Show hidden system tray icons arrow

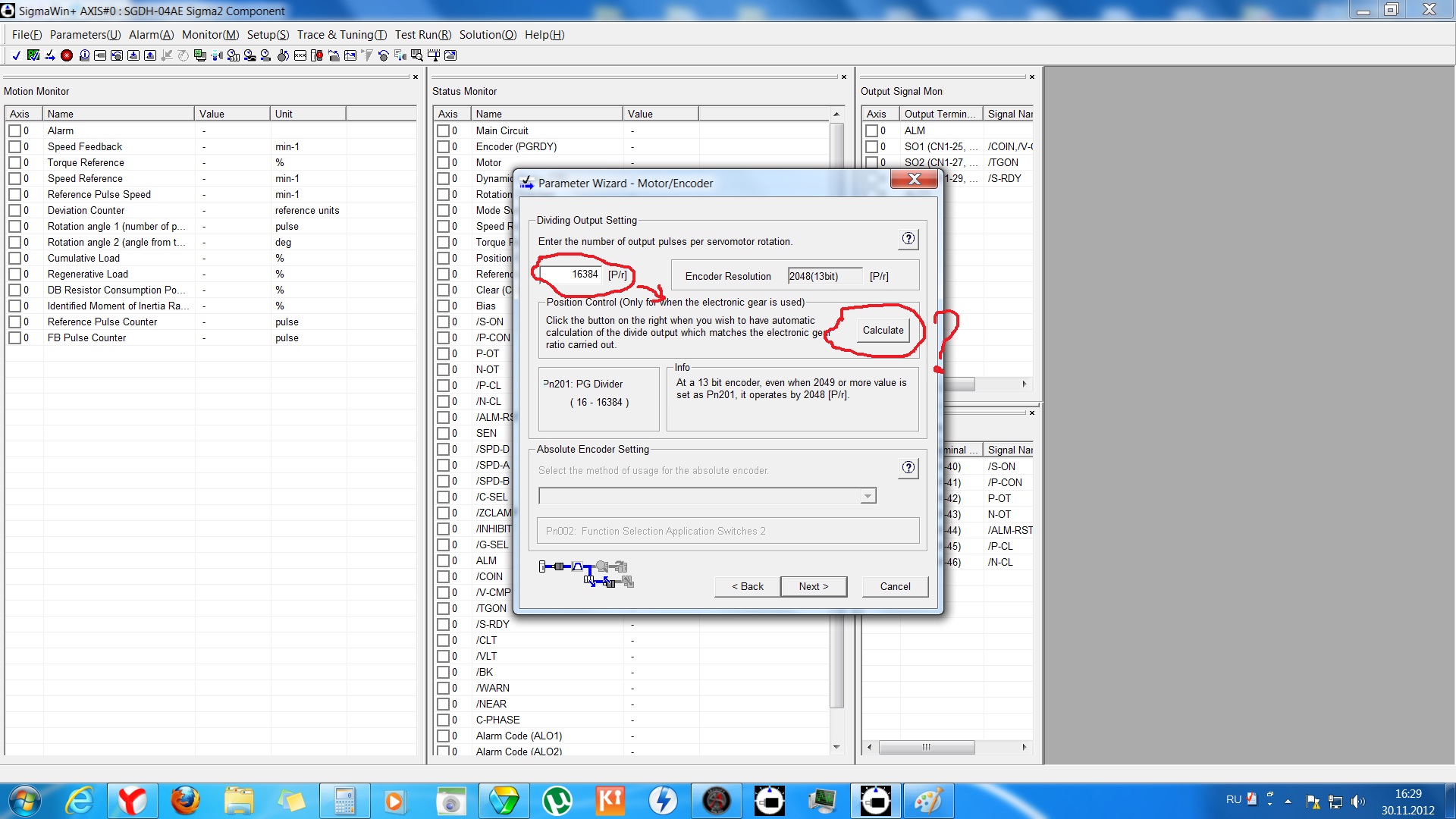coord(1288,801)
